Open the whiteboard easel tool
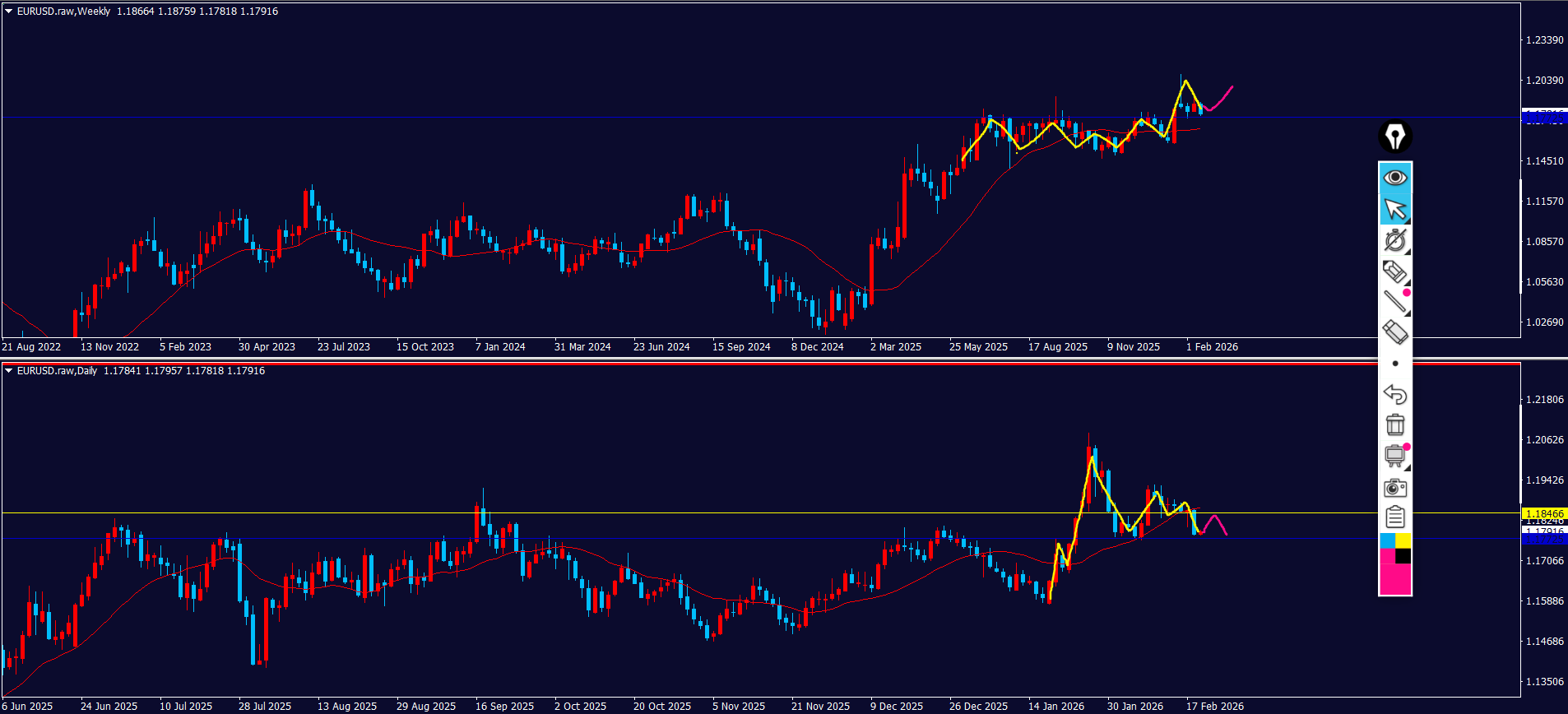Screen dimensions: 1568x714 click(1394, 456)
